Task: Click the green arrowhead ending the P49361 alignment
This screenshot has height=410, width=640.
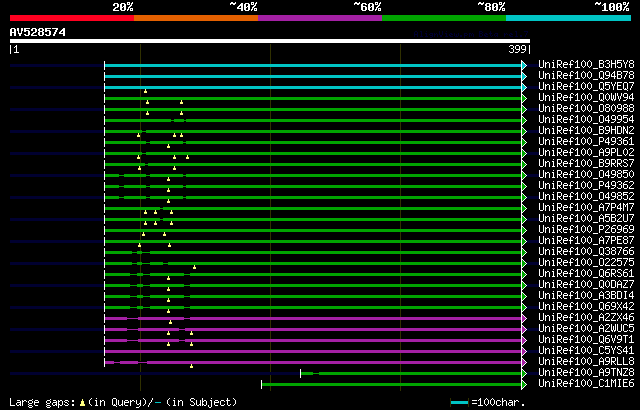Action: 524,142
